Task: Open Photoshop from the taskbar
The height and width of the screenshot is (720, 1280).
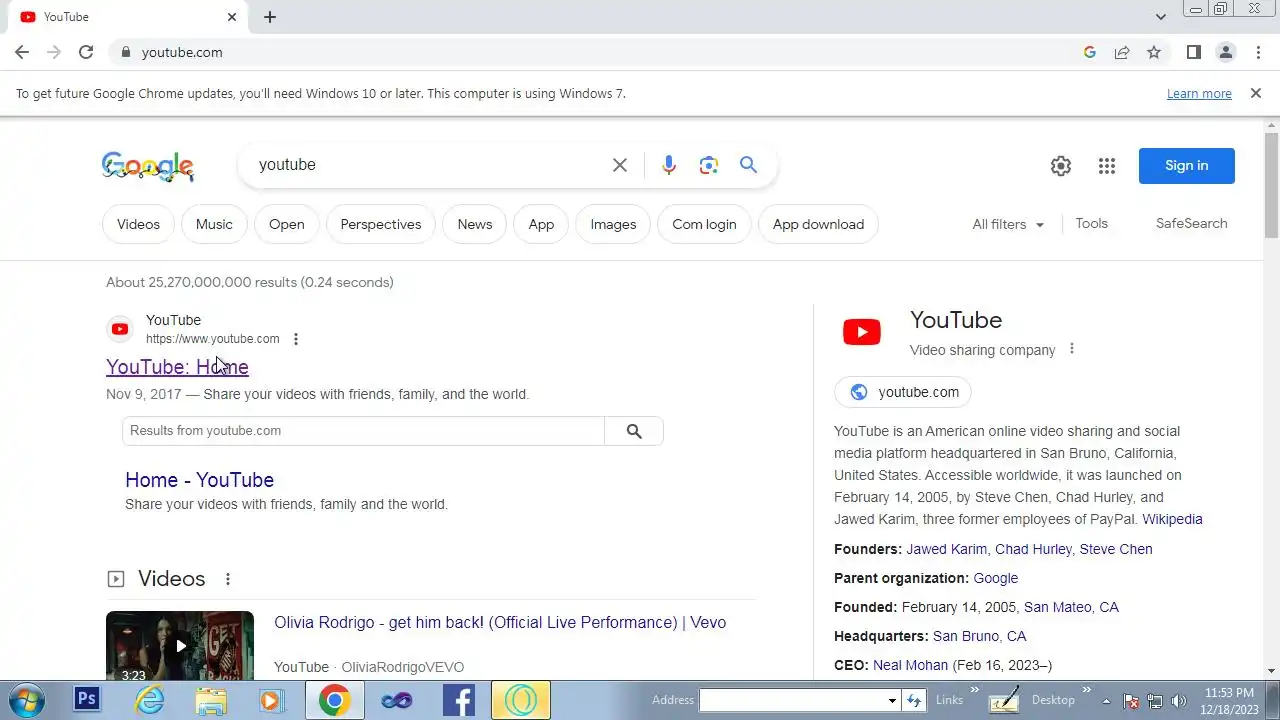Action: click(87, 700)
